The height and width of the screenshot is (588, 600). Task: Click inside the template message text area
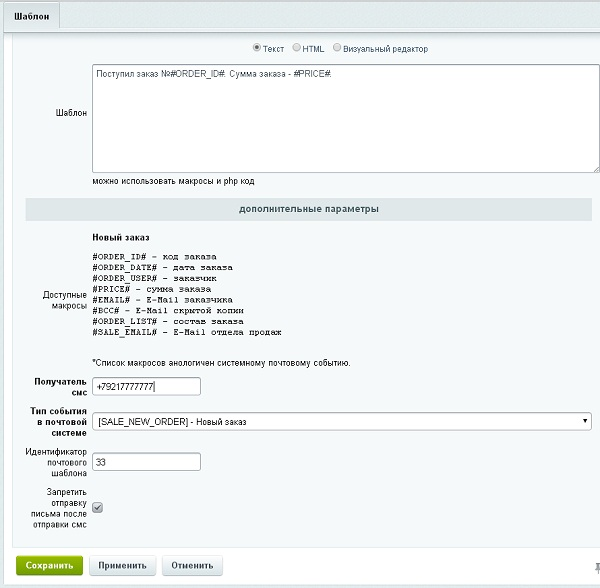pos(345,120)
